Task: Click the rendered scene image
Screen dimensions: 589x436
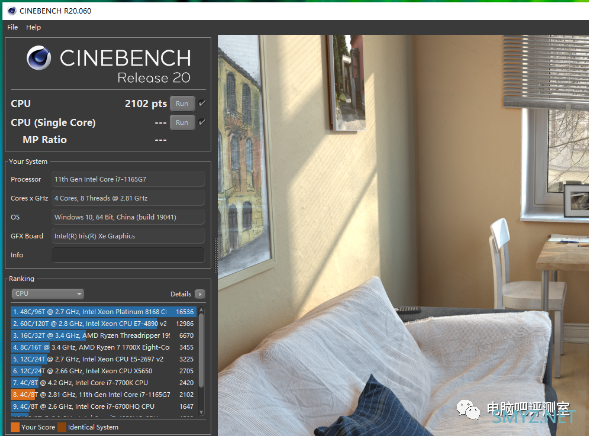Action: [403, 235]
